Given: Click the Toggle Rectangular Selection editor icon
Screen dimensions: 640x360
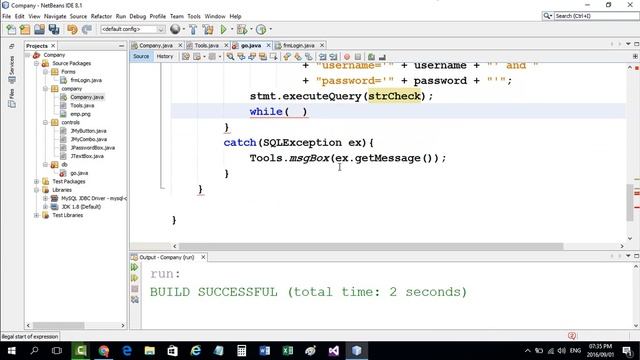Looking at the screenshot, I should pos(273,57).
